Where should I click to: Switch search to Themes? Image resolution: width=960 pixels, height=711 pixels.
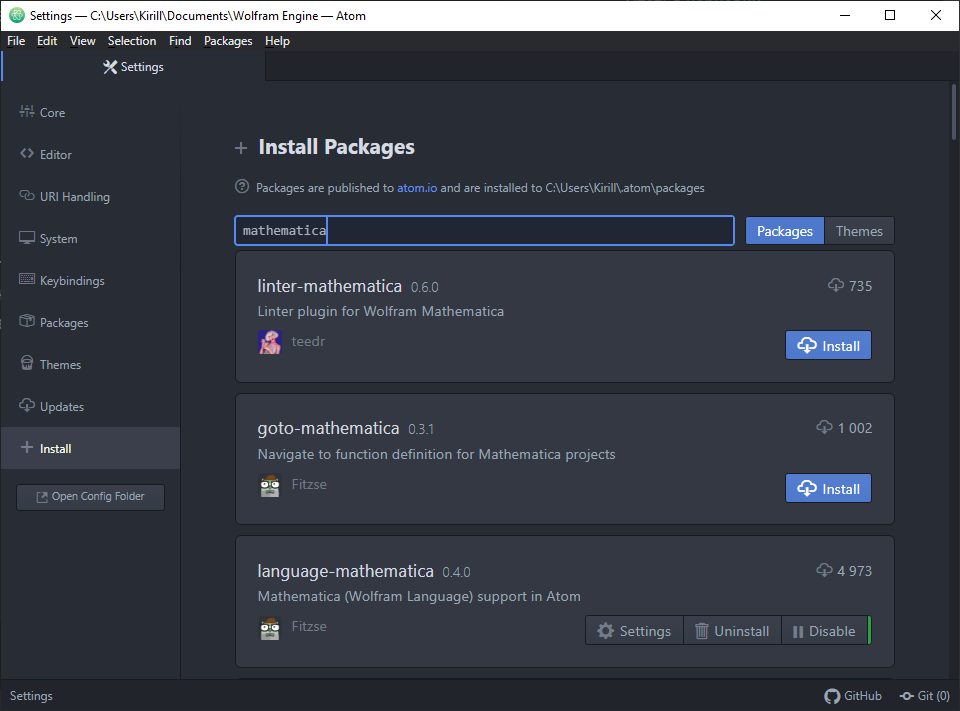859,231
